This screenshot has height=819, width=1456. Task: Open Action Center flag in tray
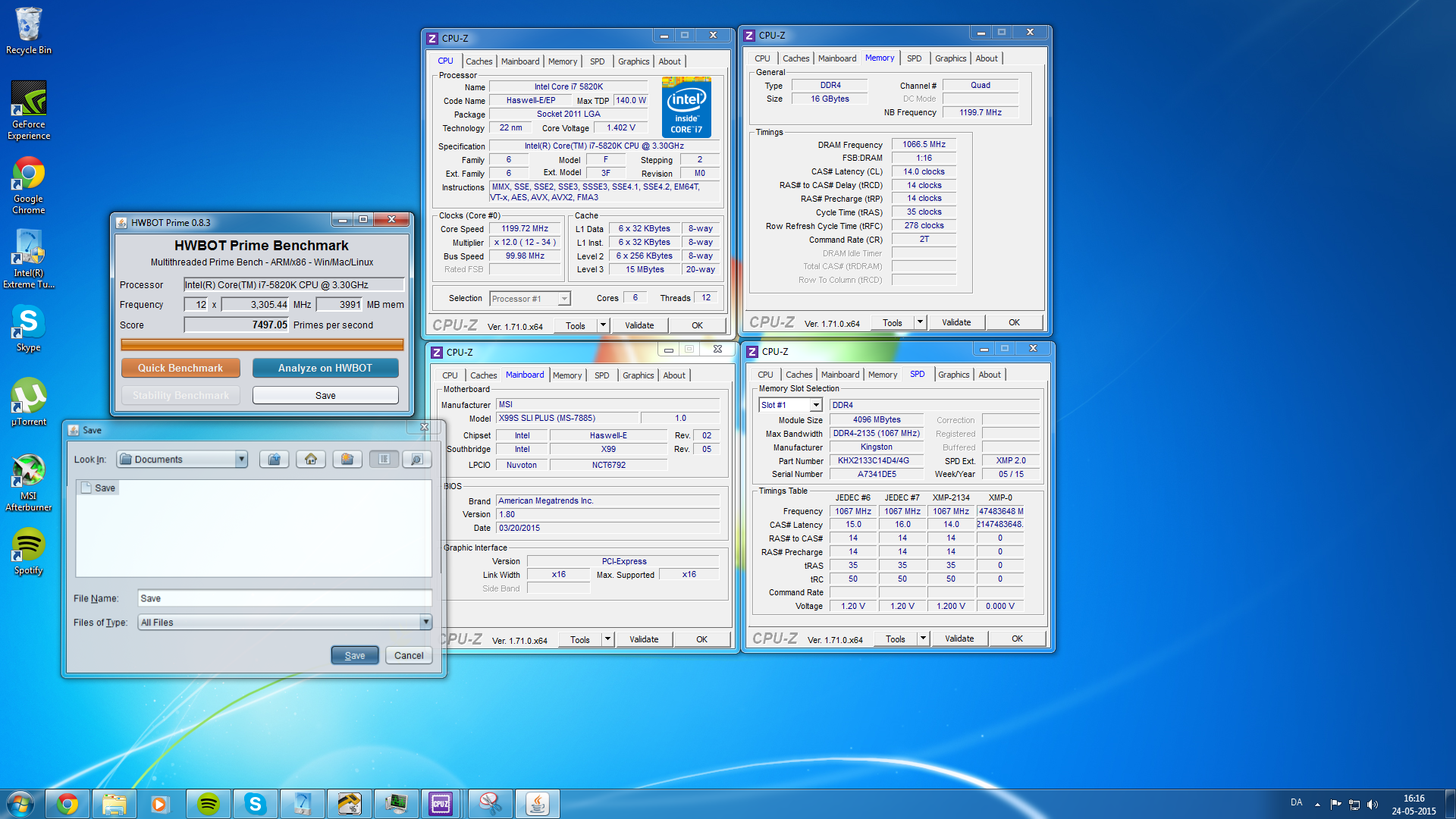1335,805
